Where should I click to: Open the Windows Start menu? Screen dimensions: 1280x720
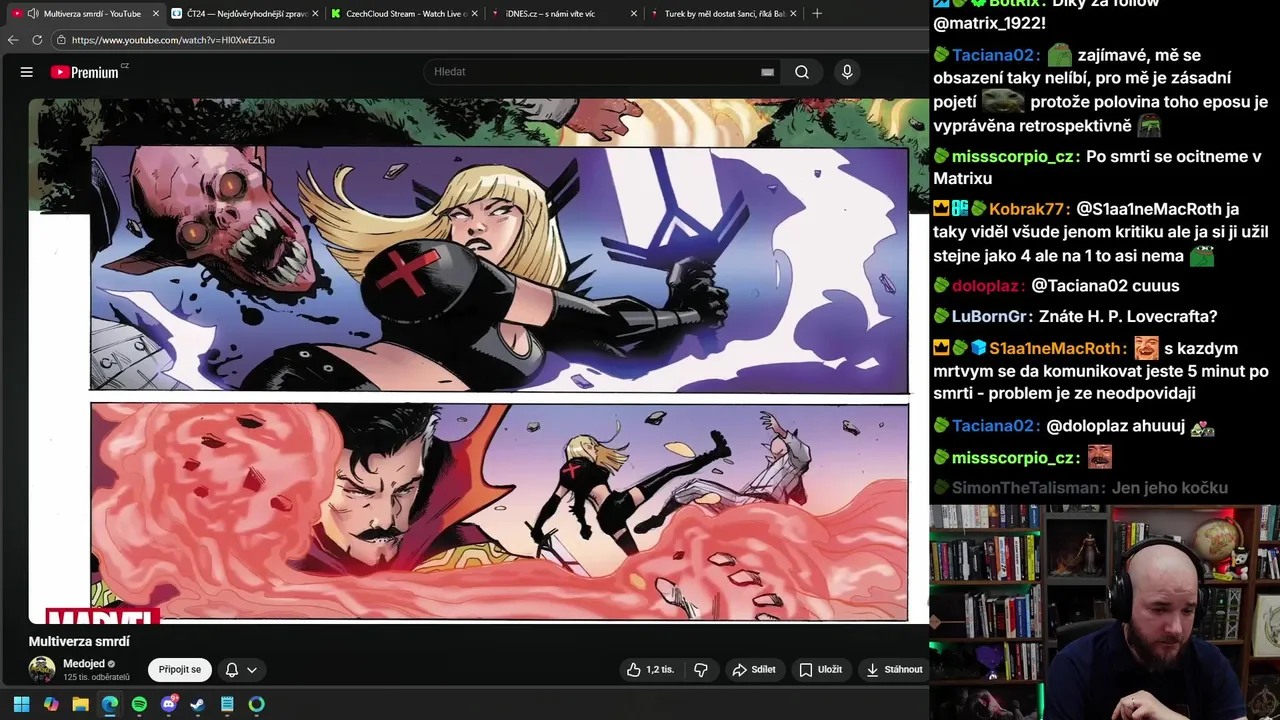pyautogui.click(x=21, y=704)
